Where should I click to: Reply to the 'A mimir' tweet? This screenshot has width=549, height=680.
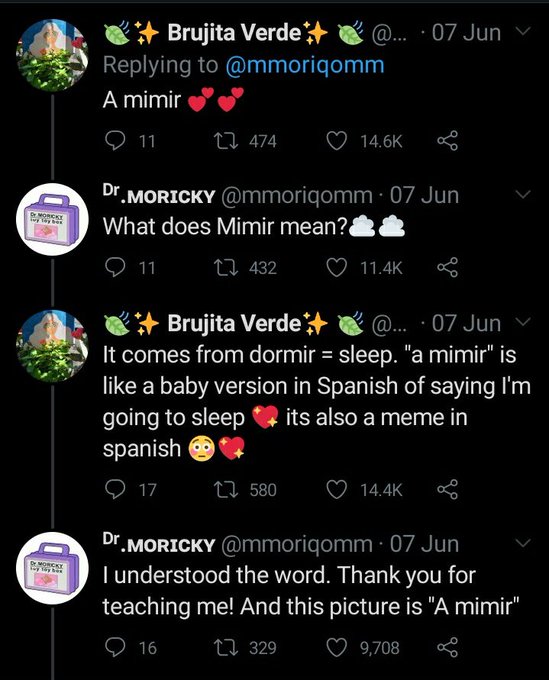[115, 141]
